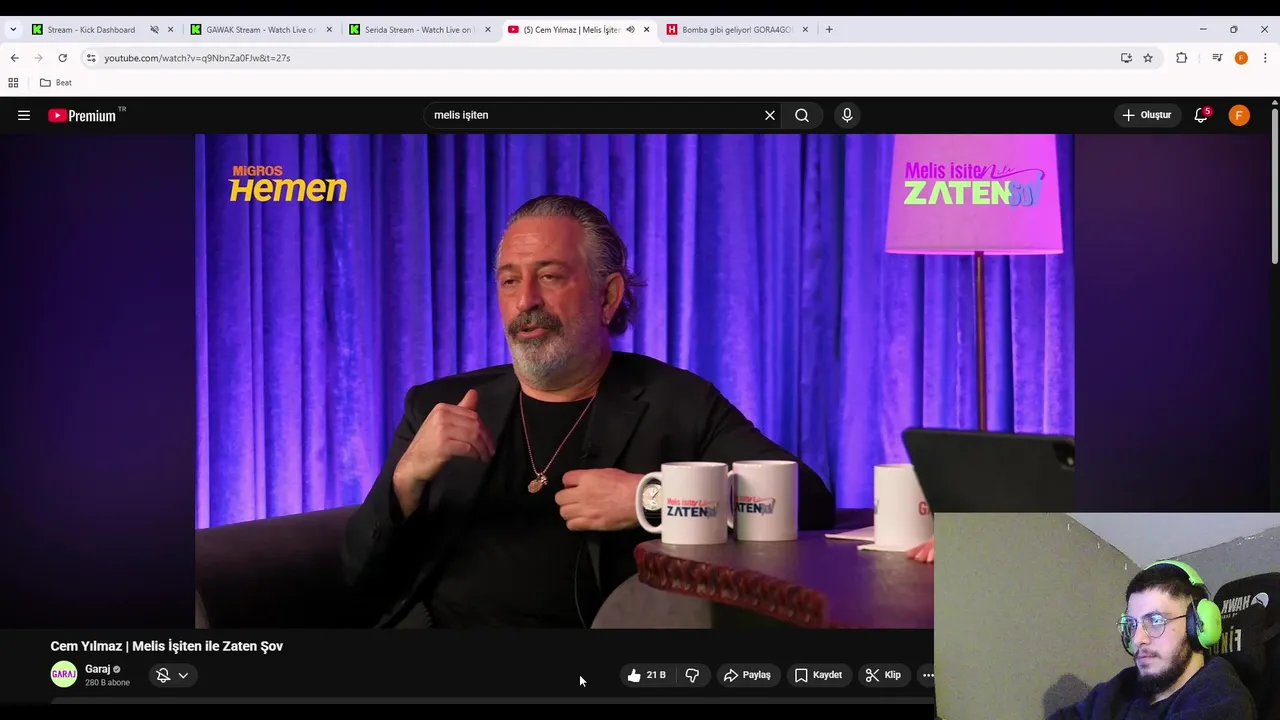This screenshot has height=720, width=1280.
Task: Clear the 'melis işiten' search query
Action: (770, 115)
